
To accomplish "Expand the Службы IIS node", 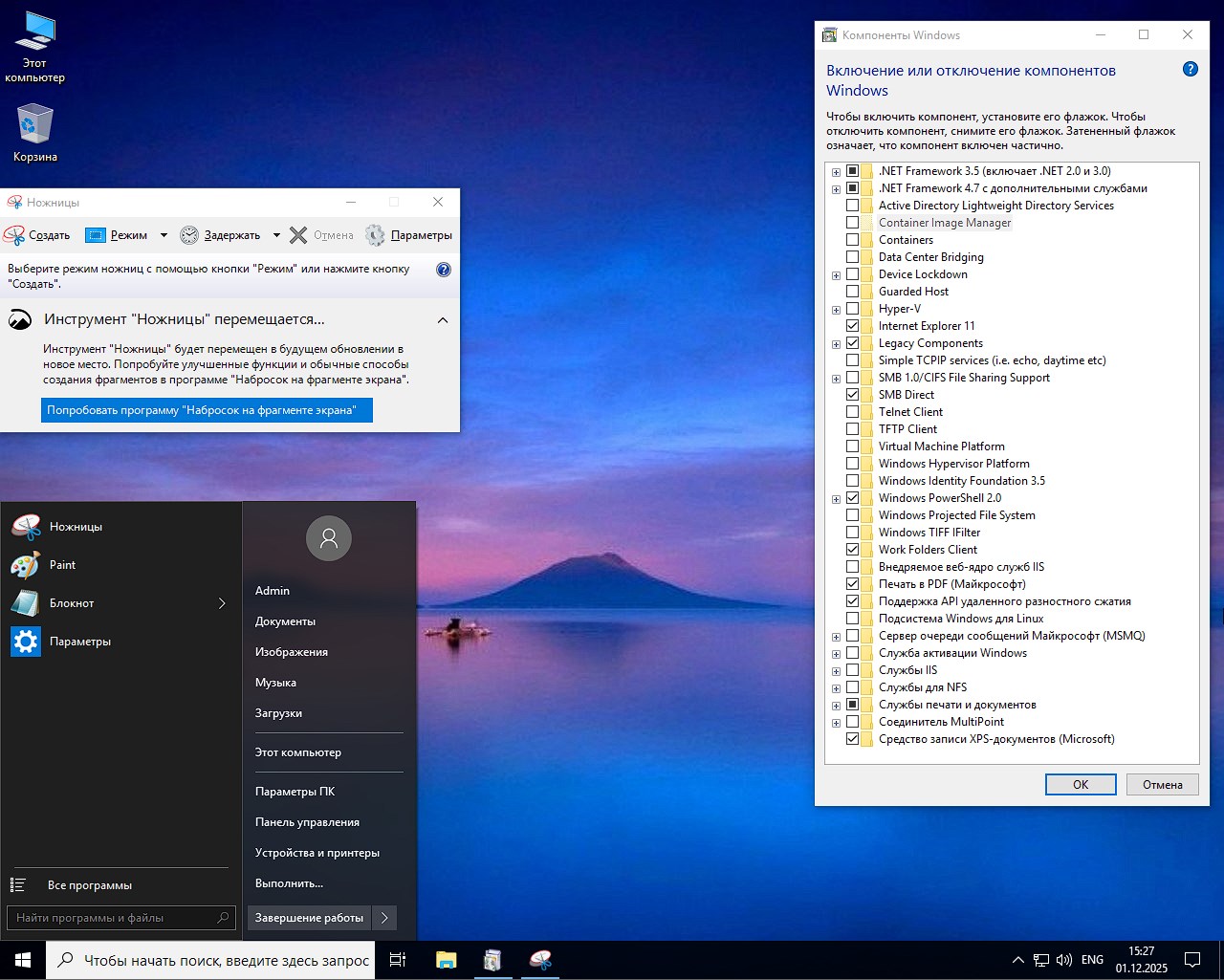I will pos(836,670).
